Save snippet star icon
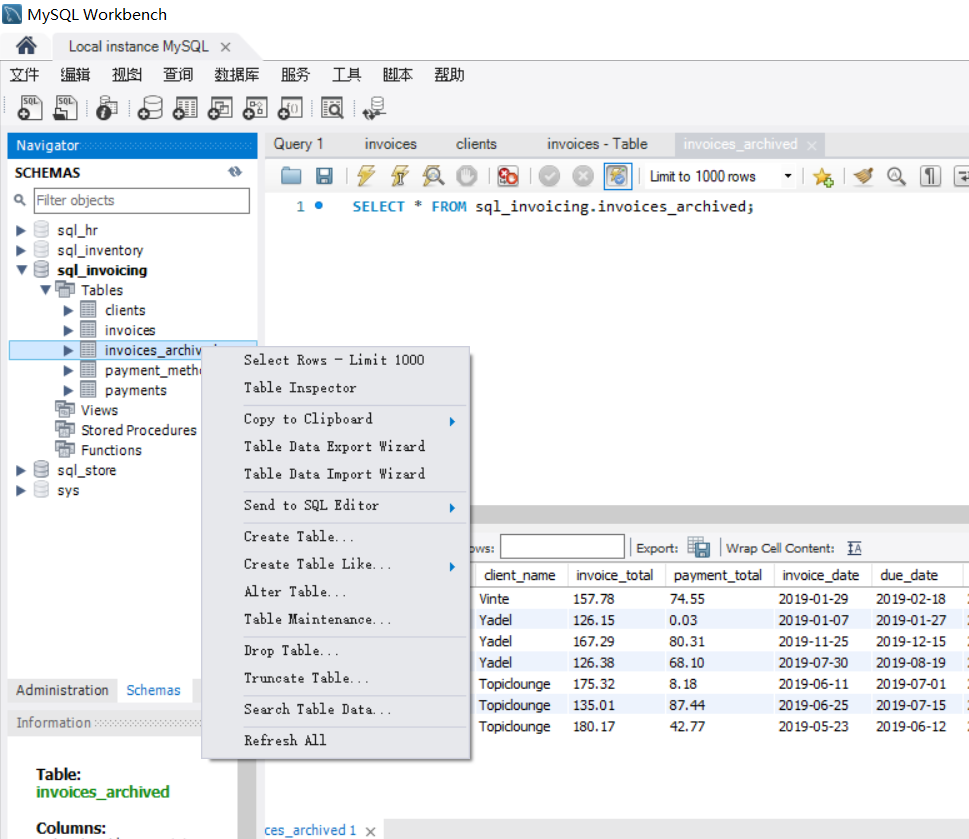This screenshot has height=839, width=969. pos(823,177)
